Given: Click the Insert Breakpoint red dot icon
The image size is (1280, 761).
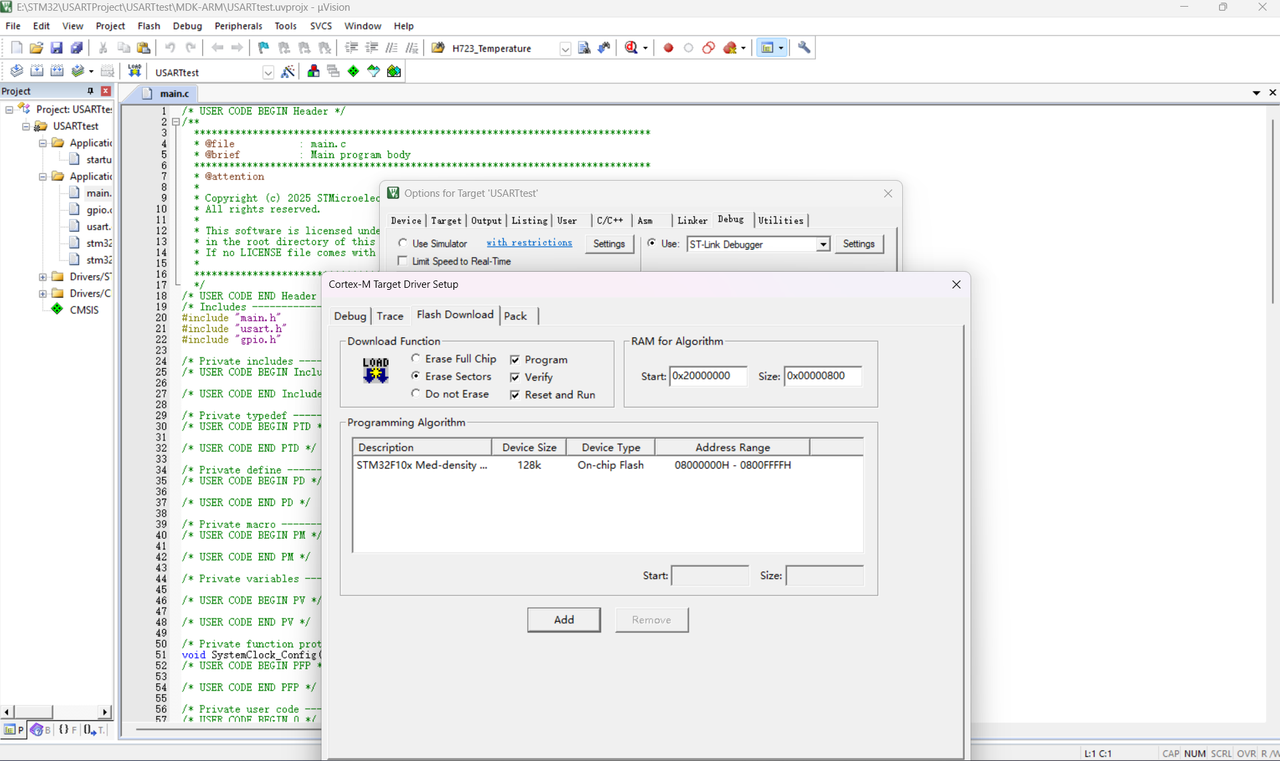Looking at the screenshot, I should [x=668, y=48].
